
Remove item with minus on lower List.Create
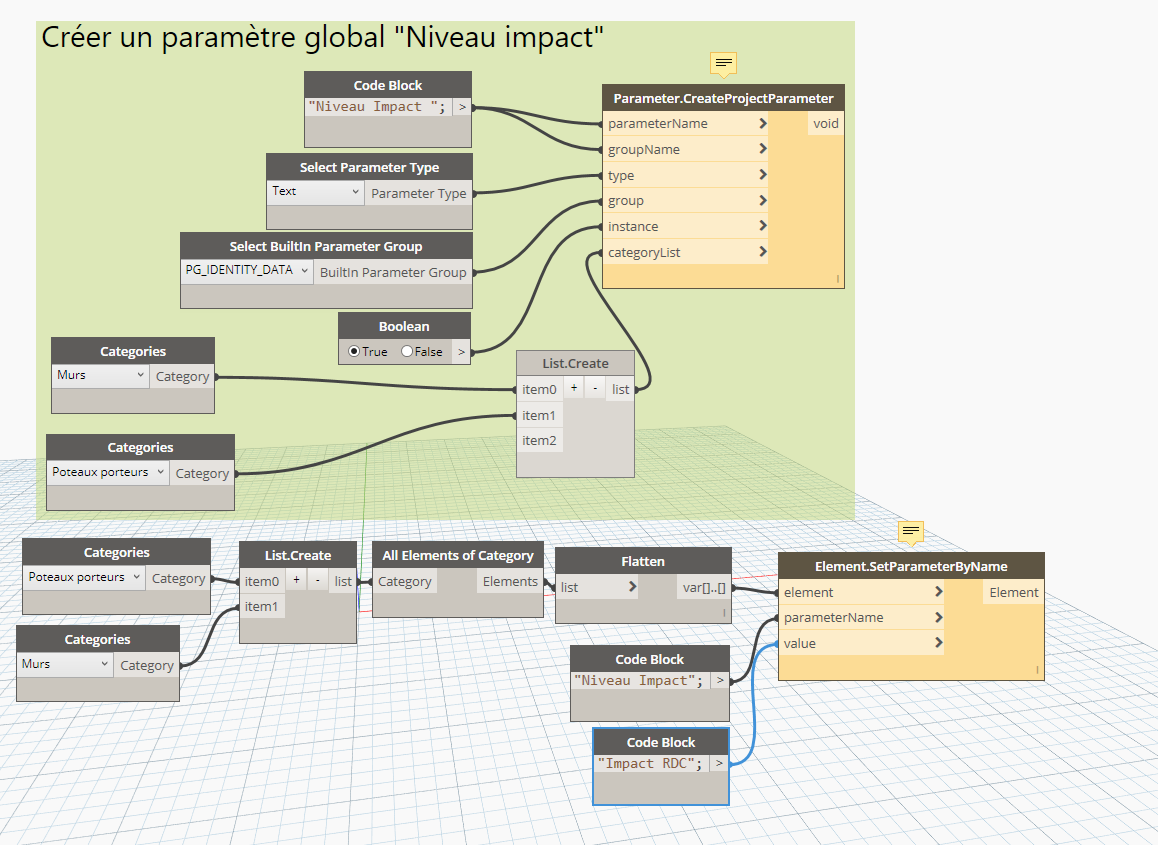[317, 581]
